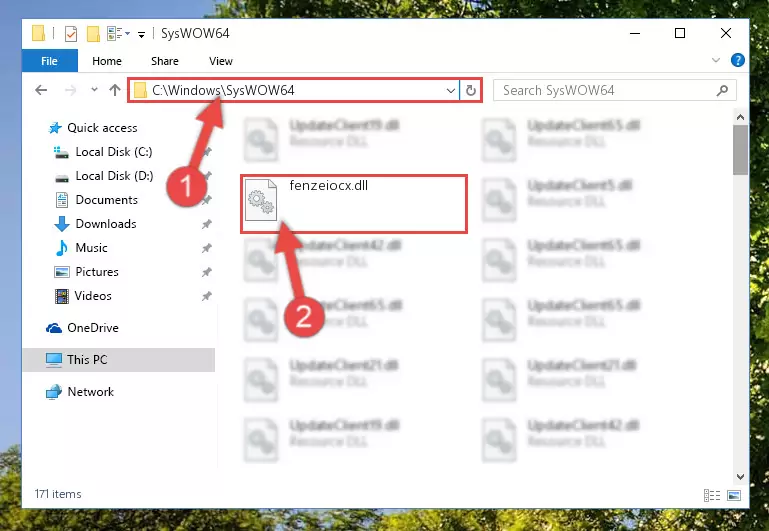This screenshot has height=531, width=769.
Task: Click the folder icon at title bar left
Action: point(38,33)
